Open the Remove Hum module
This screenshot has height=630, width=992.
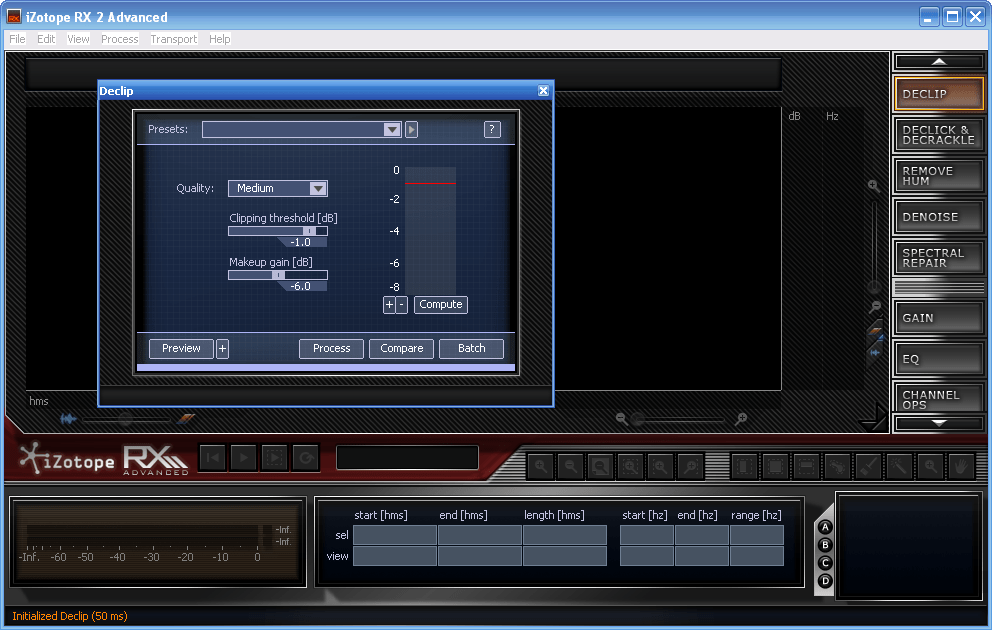(939, 176)
